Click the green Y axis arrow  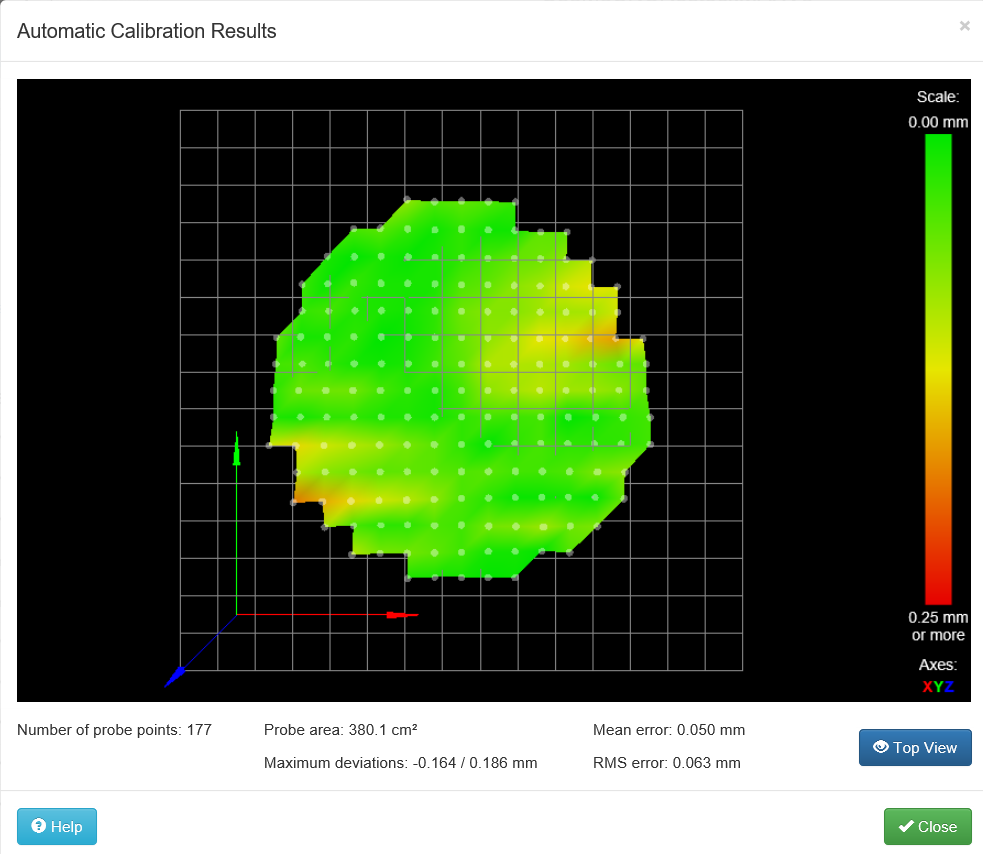click(x=236, y=450)
